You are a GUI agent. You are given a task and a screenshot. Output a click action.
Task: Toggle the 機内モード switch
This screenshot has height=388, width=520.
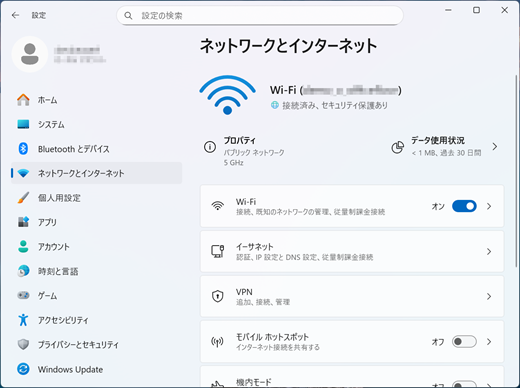pyautogui.click(x=464, y=384)
